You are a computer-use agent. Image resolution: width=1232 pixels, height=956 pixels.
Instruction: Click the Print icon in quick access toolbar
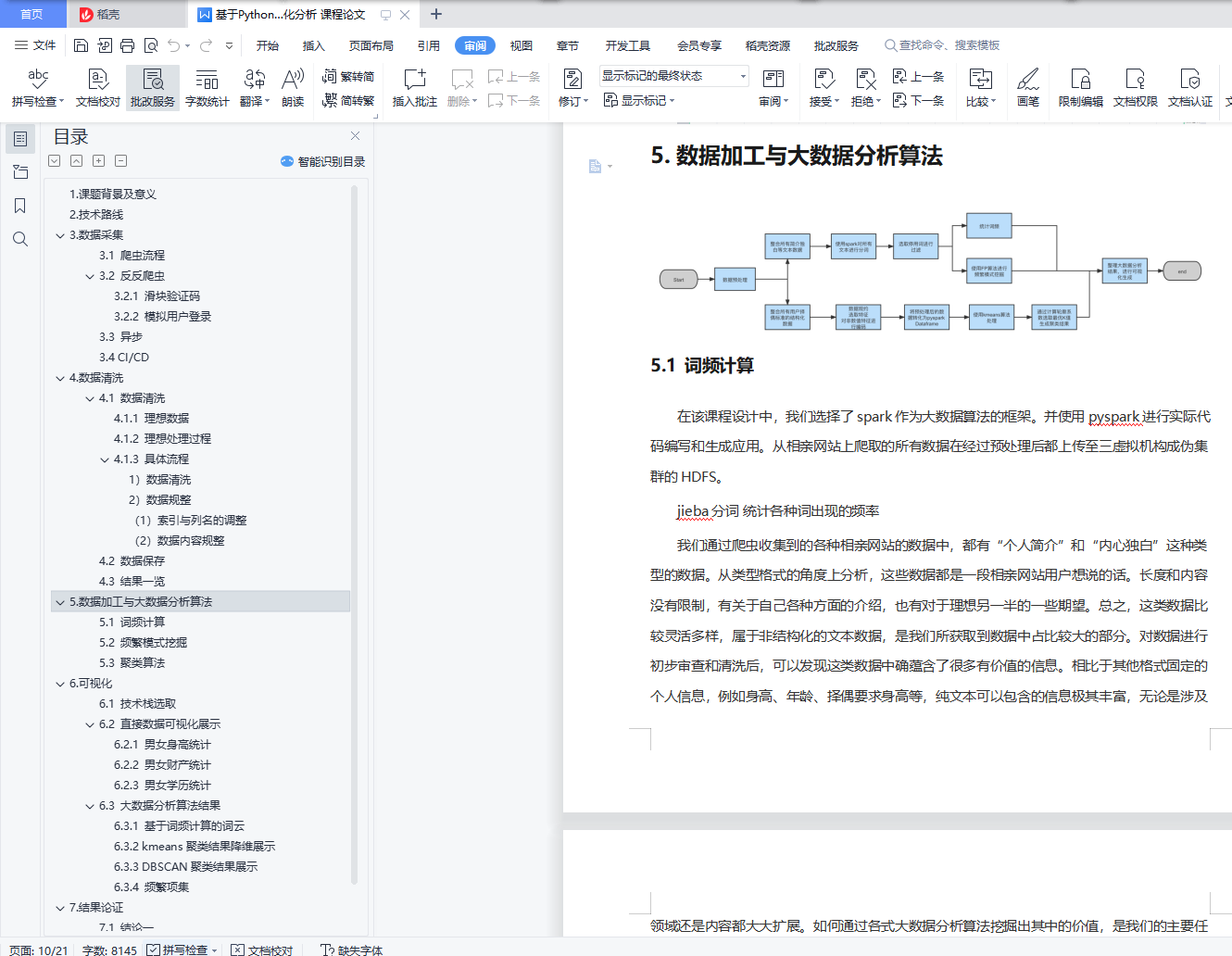coord(128,45)
